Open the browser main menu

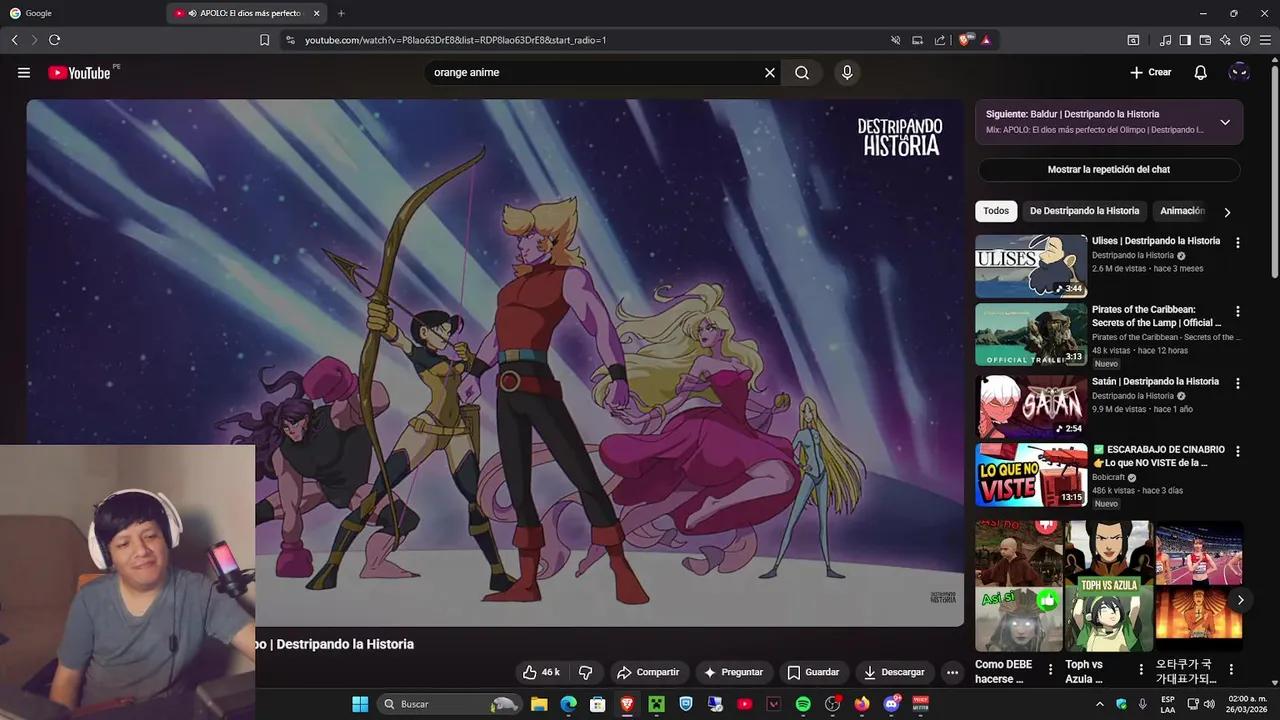click(x=1266, y=40)
